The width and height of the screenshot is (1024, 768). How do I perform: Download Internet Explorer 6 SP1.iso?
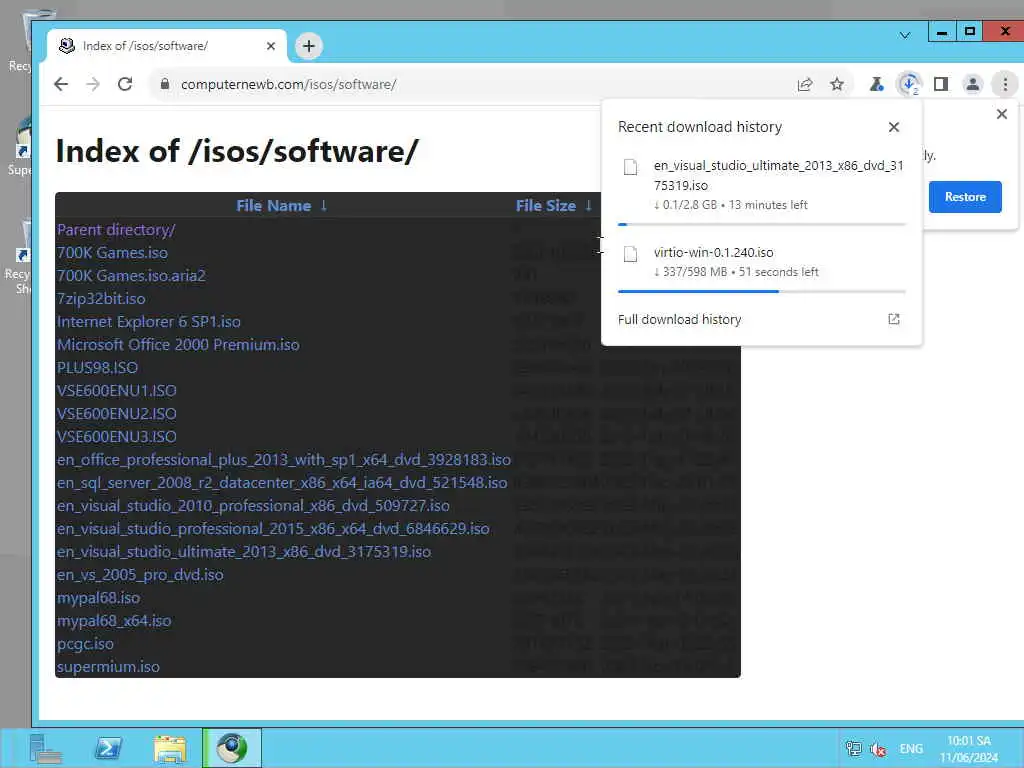(x=149, y=322)
